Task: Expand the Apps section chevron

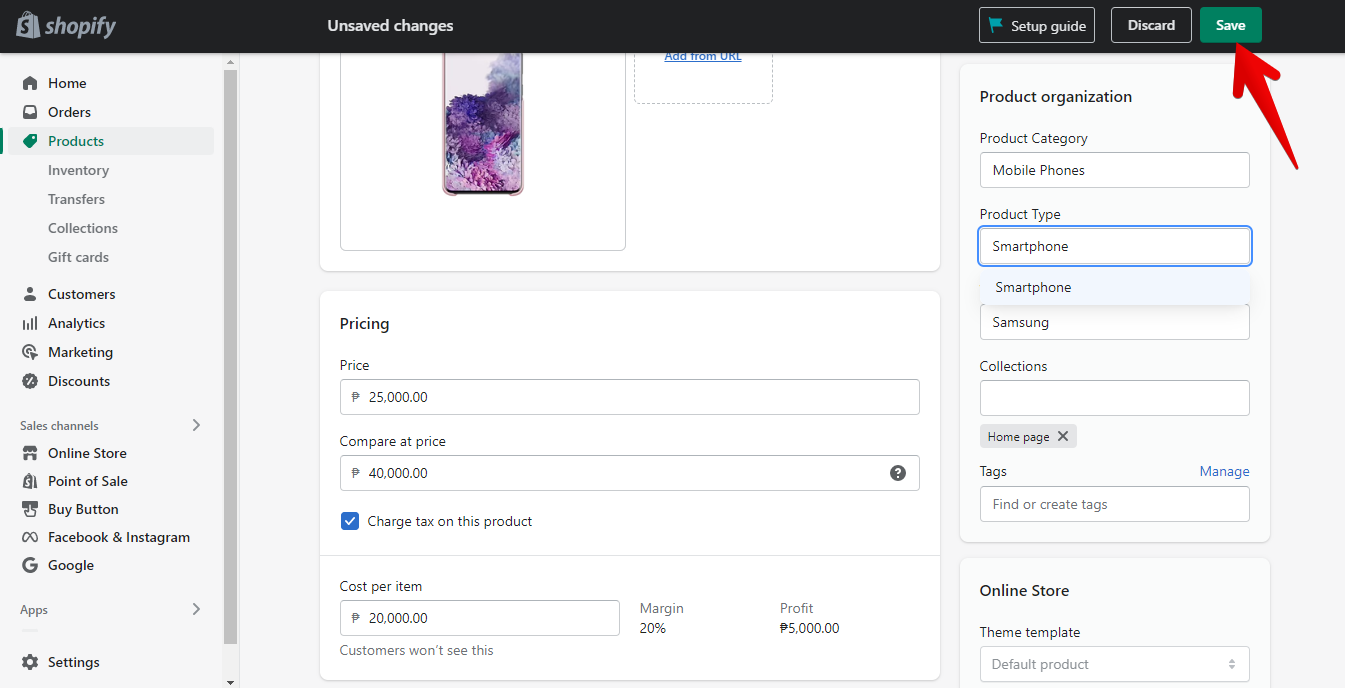Action: [196, 609]
